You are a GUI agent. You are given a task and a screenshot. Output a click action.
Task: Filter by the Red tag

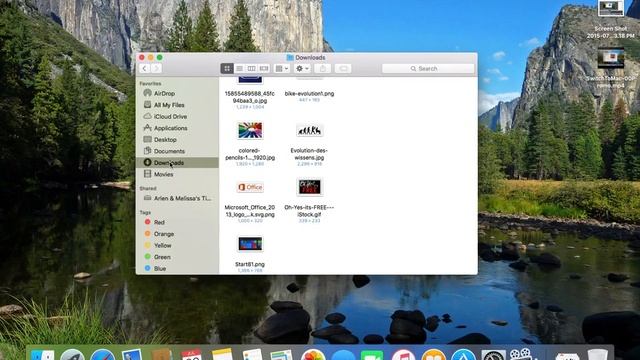pos(178,222)
